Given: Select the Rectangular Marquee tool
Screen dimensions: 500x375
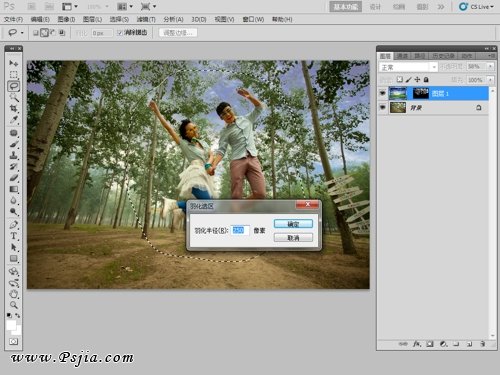Looking at the screenshot, I should click(14, 74).
